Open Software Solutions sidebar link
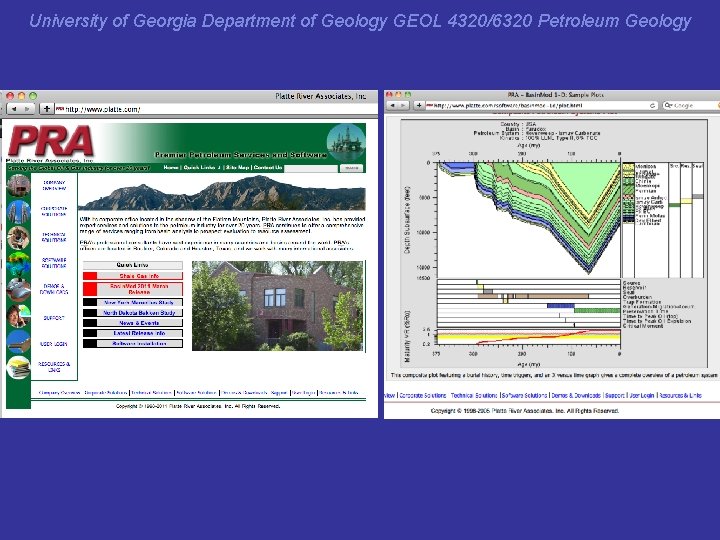Viewport: 720px width, 540px height. [54, 263]
